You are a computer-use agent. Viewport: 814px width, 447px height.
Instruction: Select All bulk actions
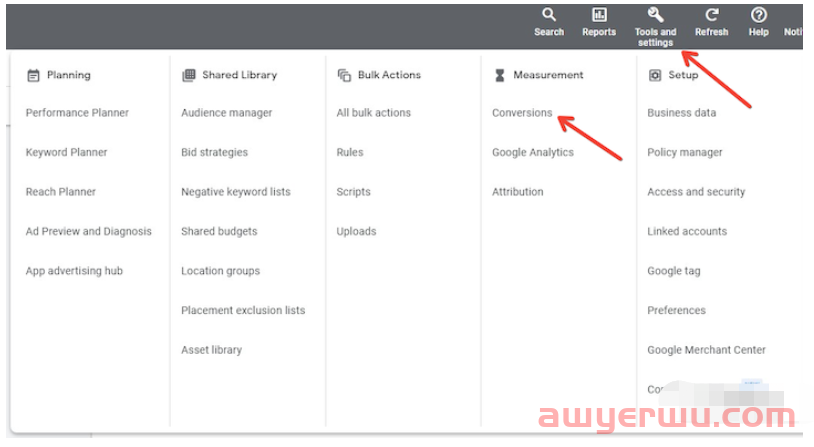[x=374, y=113]
